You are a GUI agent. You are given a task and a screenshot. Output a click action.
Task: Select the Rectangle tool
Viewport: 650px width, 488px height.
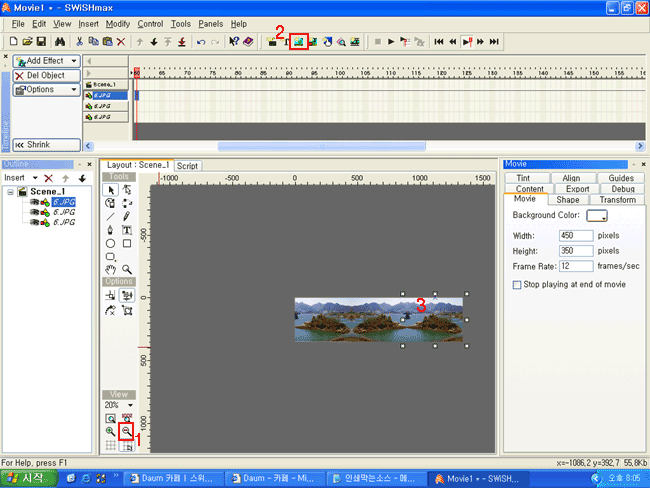[x=127, y=243]
